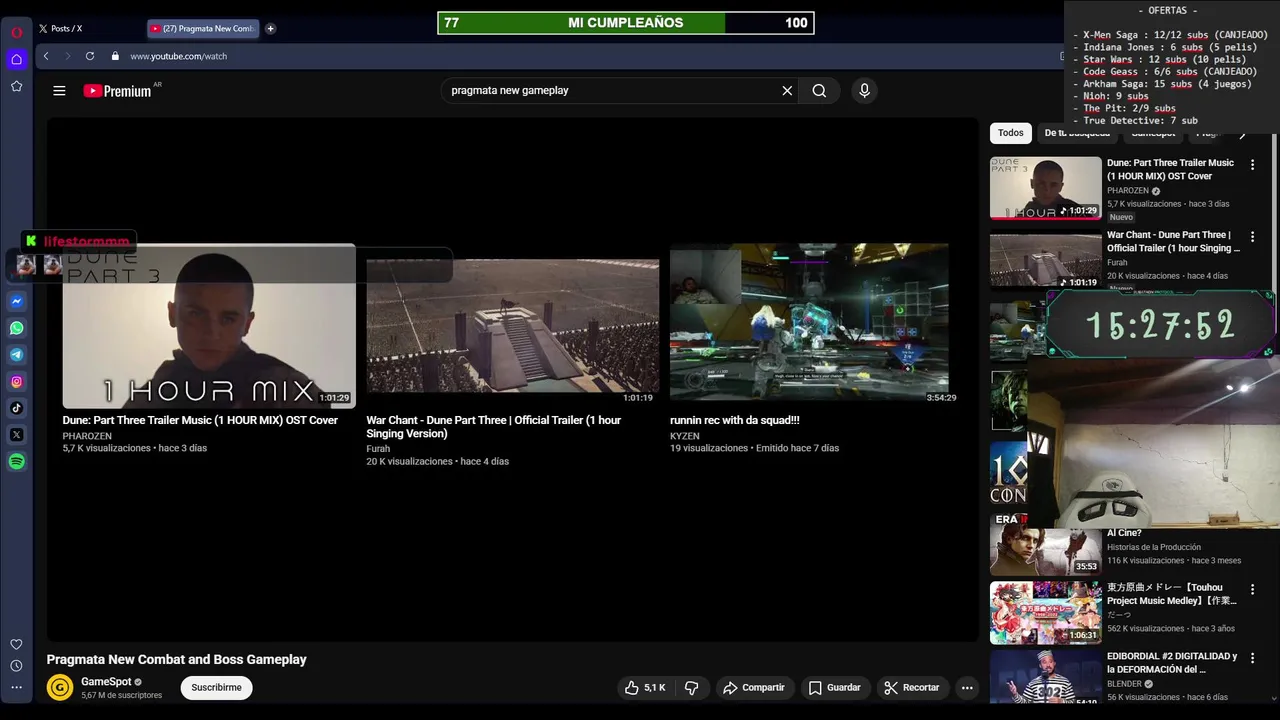Screen dimensions: 1280x720
Task: Open Spotify in the Opera sidebar
Action: click(17, 461)
